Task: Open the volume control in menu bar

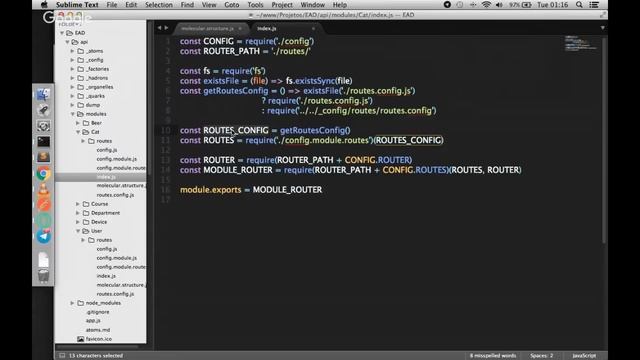Action: (499, 5)
